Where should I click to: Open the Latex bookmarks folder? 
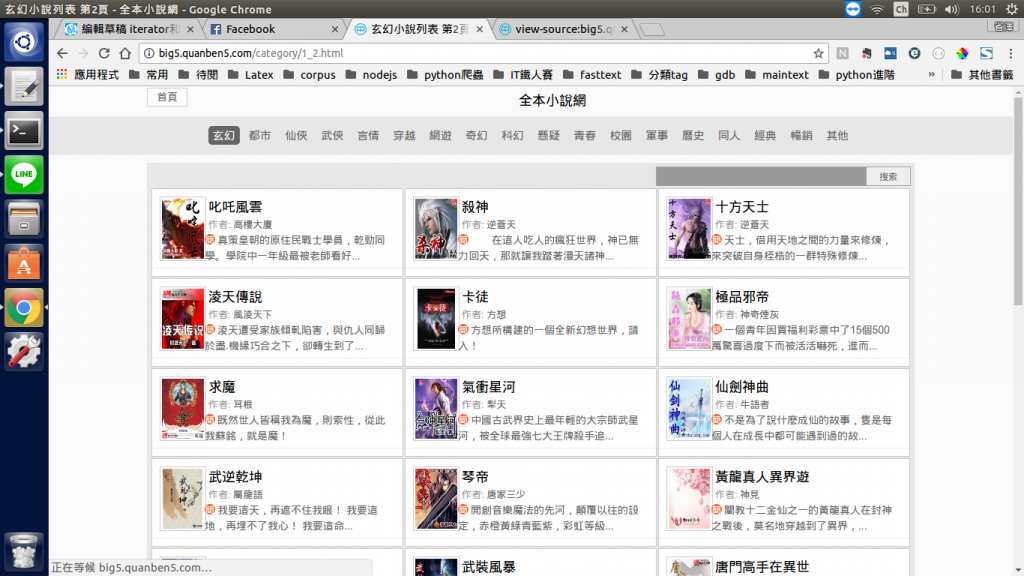pyautogui.click(x=251, y=74)
